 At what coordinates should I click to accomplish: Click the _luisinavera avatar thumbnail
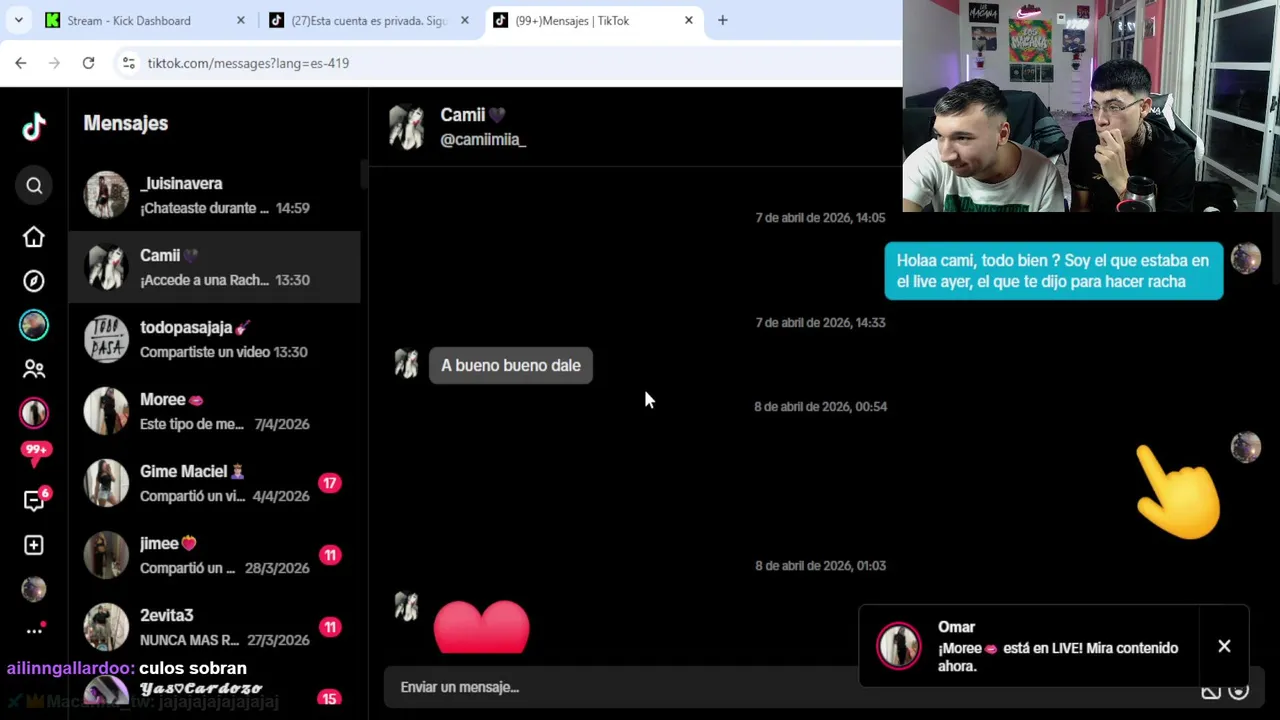[106, 195]
